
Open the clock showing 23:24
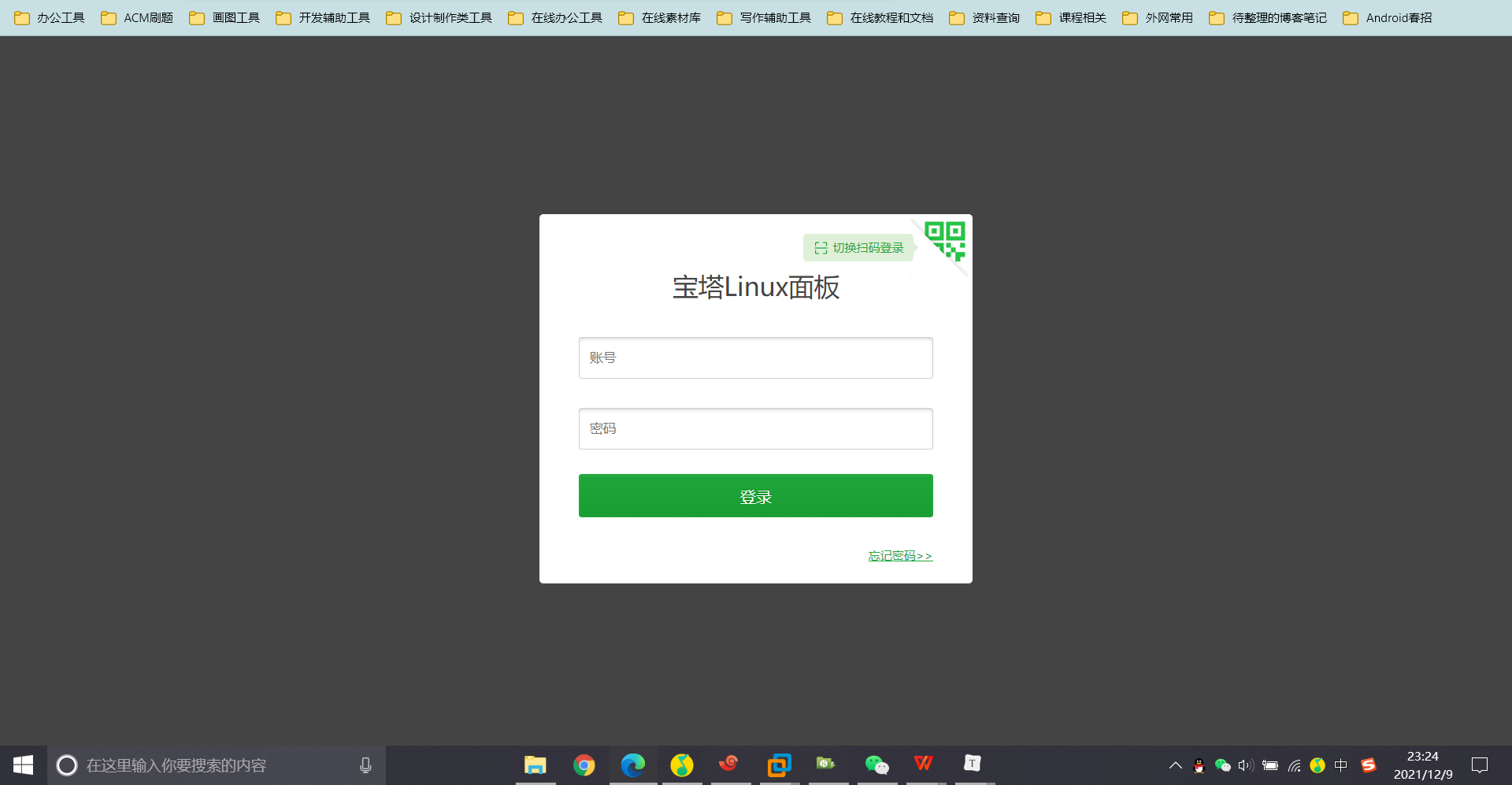[x=1423, y=765]
